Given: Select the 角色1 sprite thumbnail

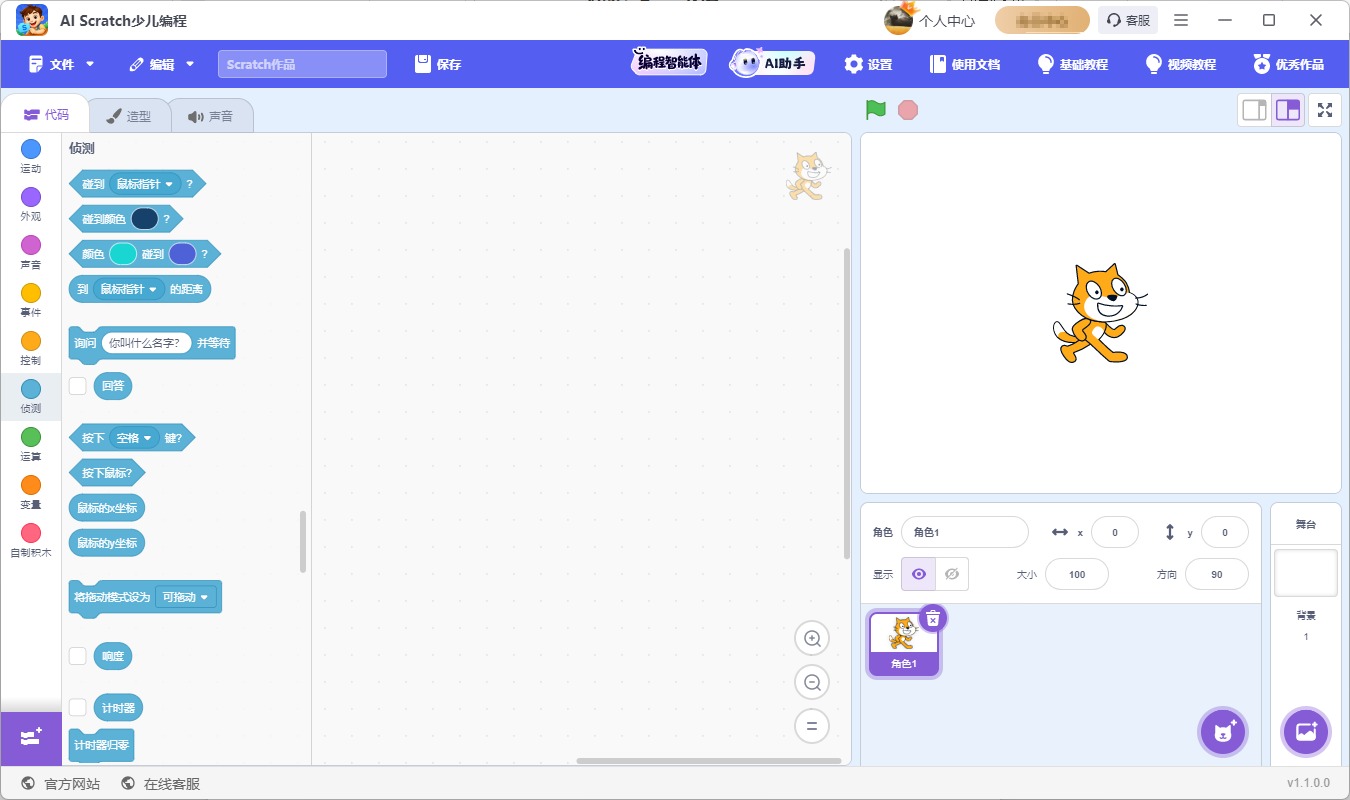Looking at the screenshot, I should pos(903,643).
